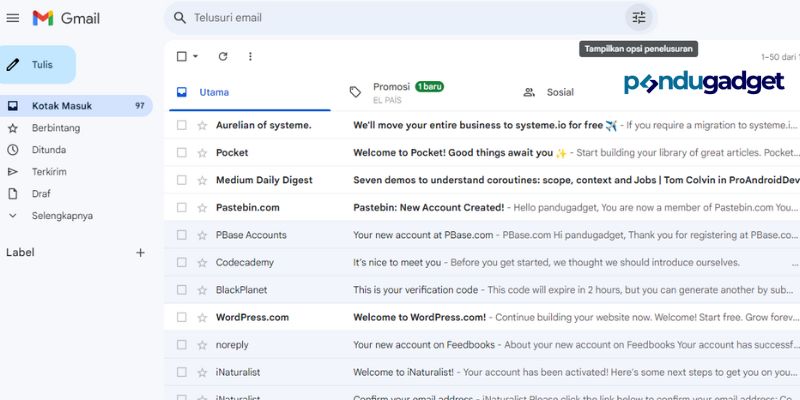Show search options filter icon
Image resolution: width=800 pixels, height=400 pixels.
point(639,18)
